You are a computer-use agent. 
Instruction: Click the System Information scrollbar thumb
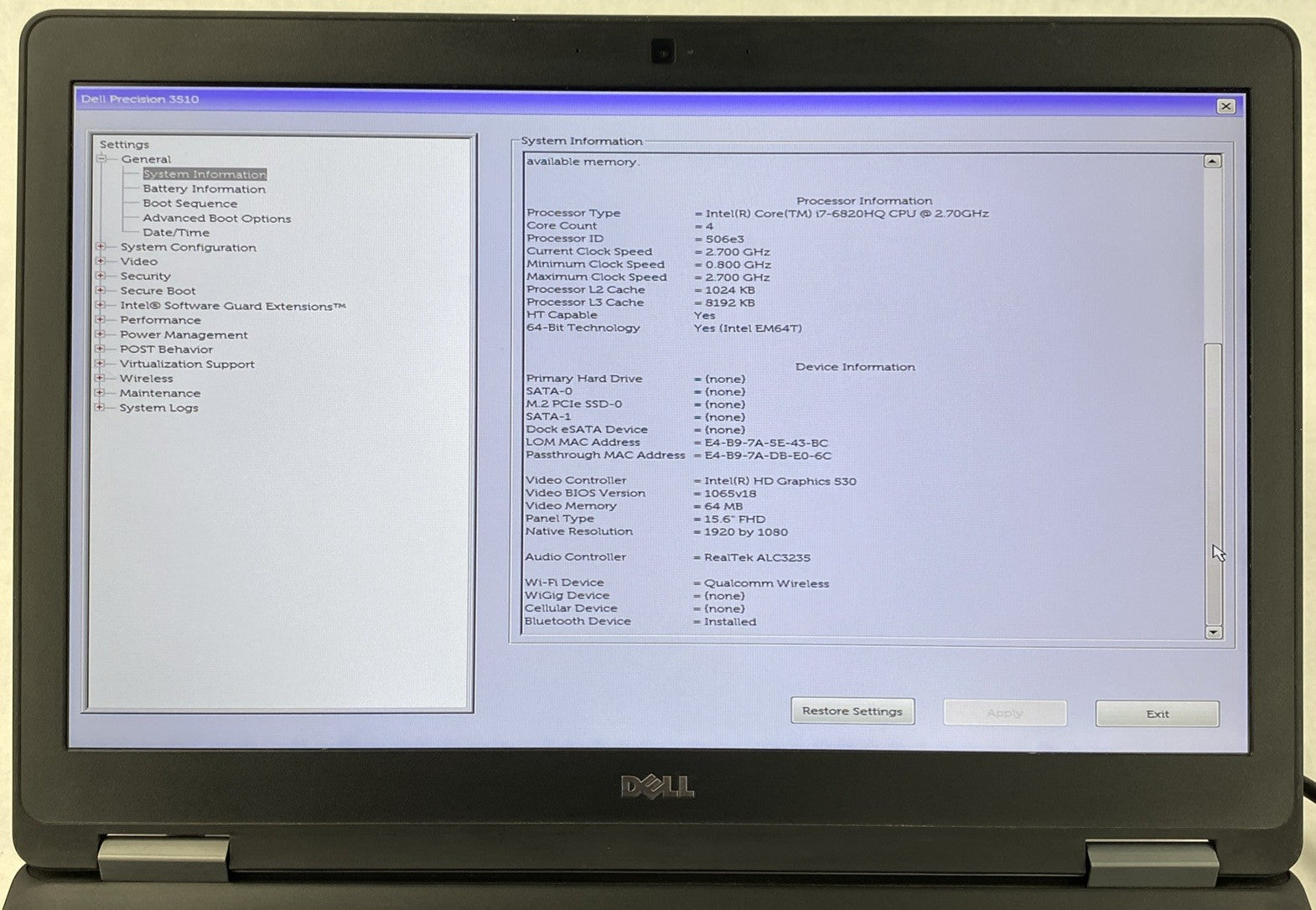click(x=1213, y=483)
